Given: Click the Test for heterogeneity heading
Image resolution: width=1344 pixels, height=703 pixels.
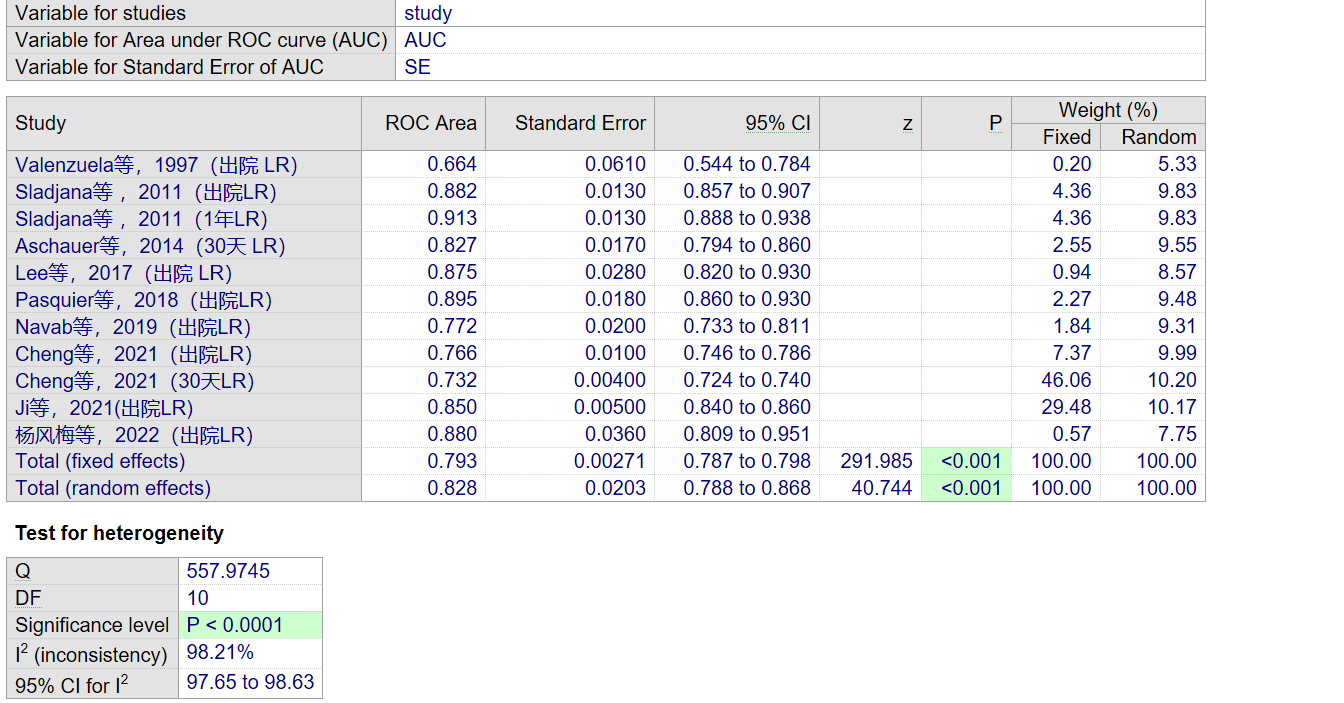Looking at the screenshot, I should pos(119,533).
